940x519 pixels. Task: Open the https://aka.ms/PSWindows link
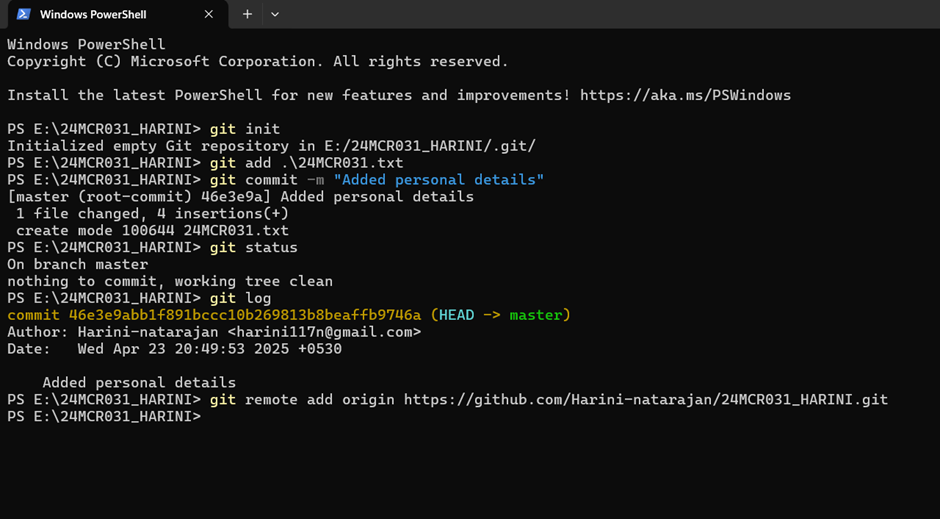click(x=685, y=95)
